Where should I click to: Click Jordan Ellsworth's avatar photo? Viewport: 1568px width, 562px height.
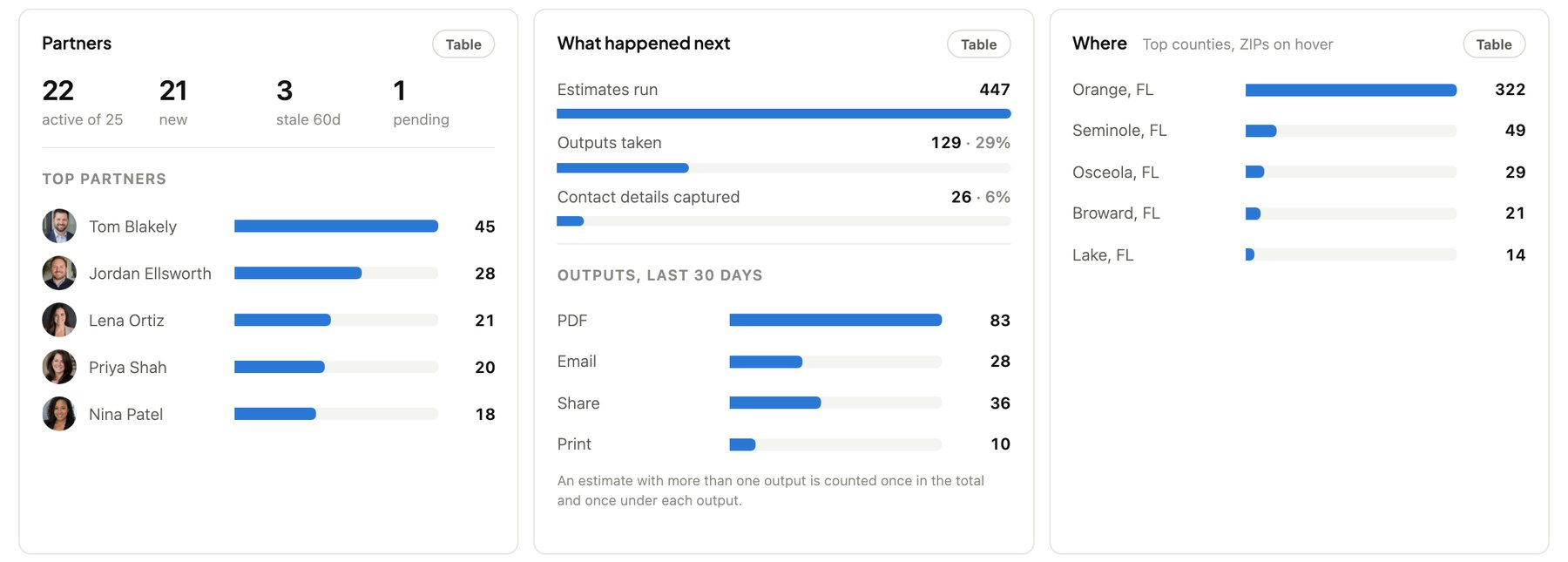(x=59, y=274)
